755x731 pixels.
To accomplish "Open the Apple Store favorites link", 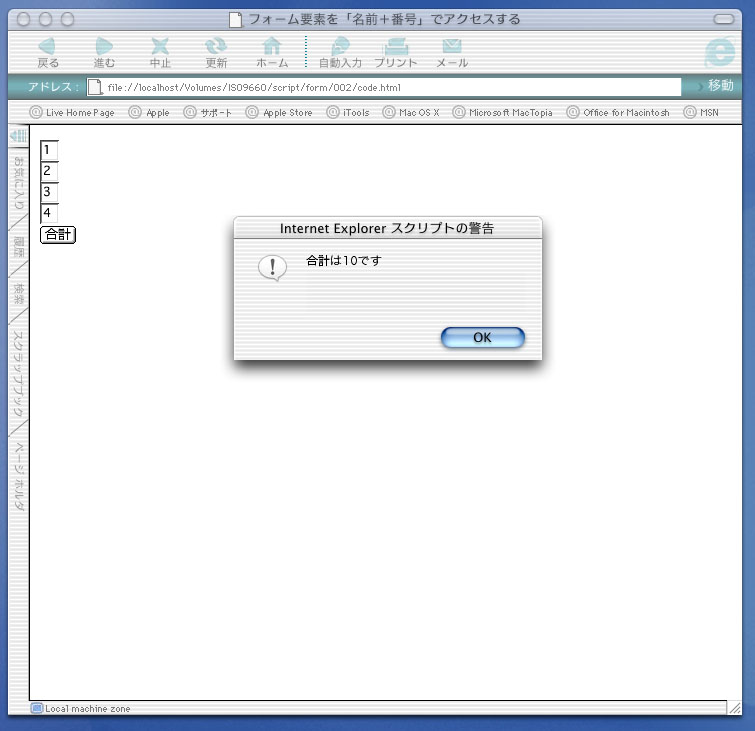I will click(279, 113).
